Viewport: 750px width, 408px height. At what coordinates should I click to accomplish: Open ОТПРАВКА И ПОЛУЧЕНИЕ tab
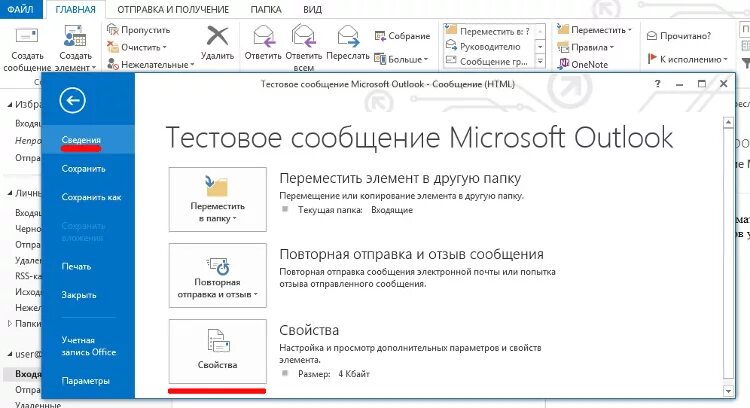pos(173,10)
